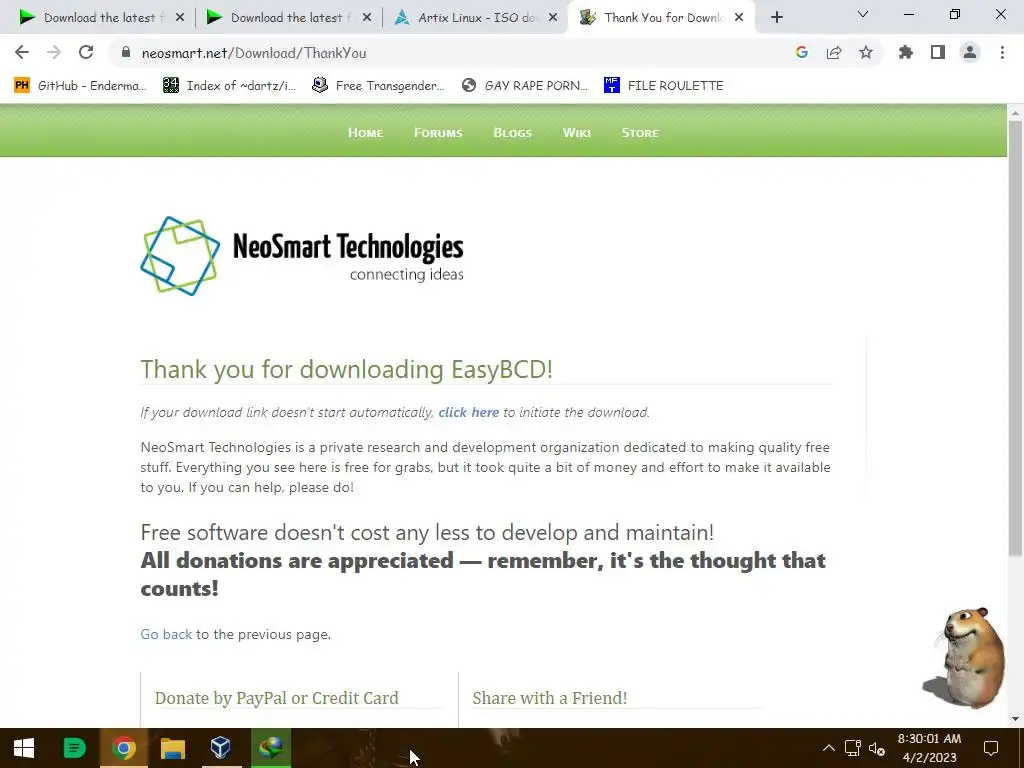Image resolution: width=1024 pixels, height=768 pixels.
Task: Open a new browser tab
Action: coord(776,18)
